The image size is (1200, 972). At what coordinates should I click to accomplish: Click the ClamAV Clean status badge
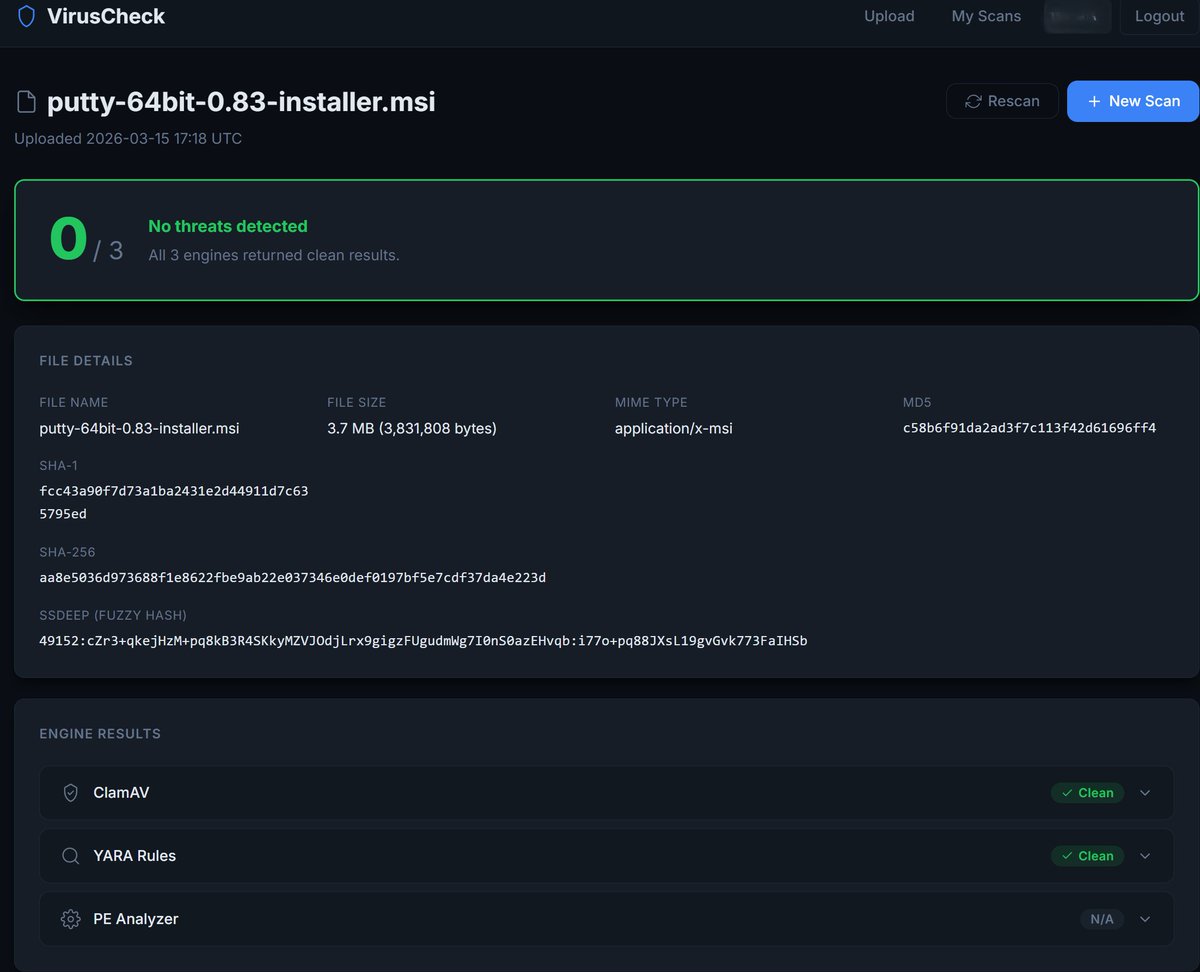pos(1087,793)
